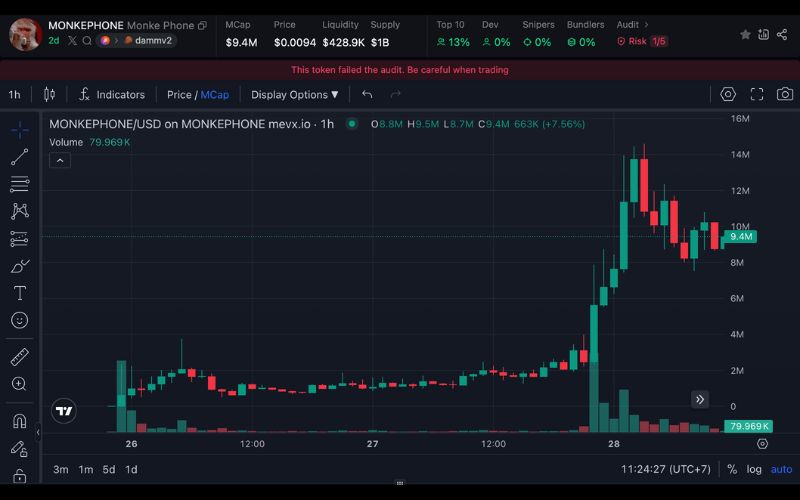Image resolution: width=800 pixels, height=500 pixels.
Task: Open the Risk 1/5 audit badge
Action: click(642, 41)
